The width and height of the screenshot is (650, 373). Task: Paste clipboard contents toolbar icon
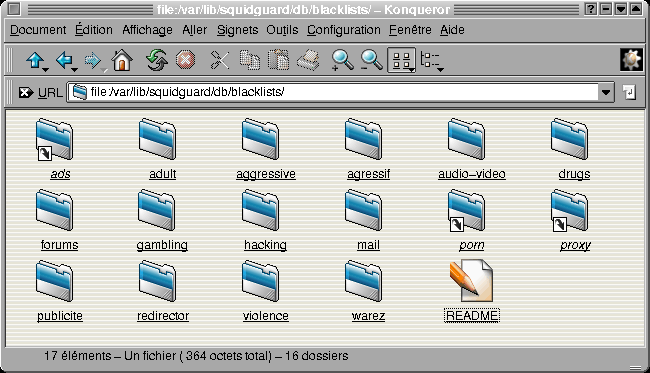278,61
